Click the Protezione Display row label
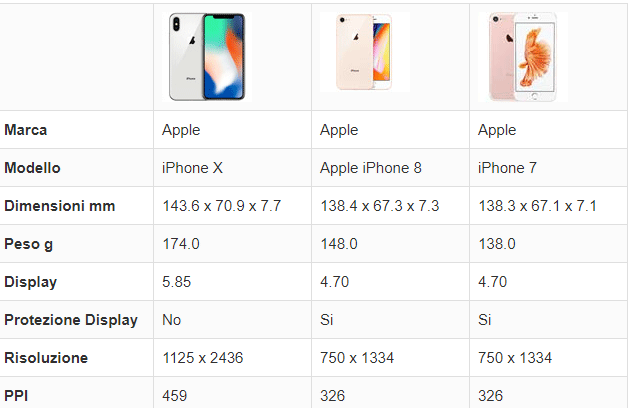630x408 pixels. pos(71,320)
